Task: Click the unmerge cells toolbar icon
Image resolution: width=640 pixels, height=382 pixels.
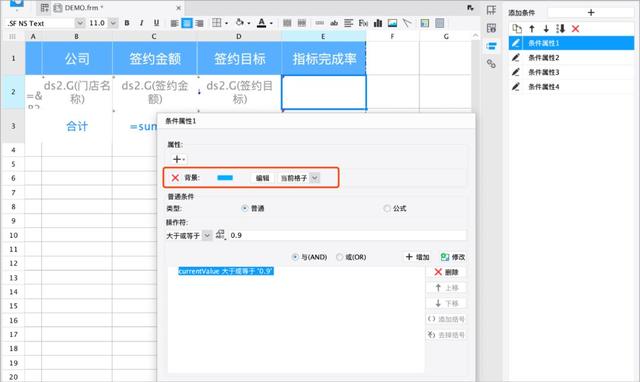Action: (302, 23)
